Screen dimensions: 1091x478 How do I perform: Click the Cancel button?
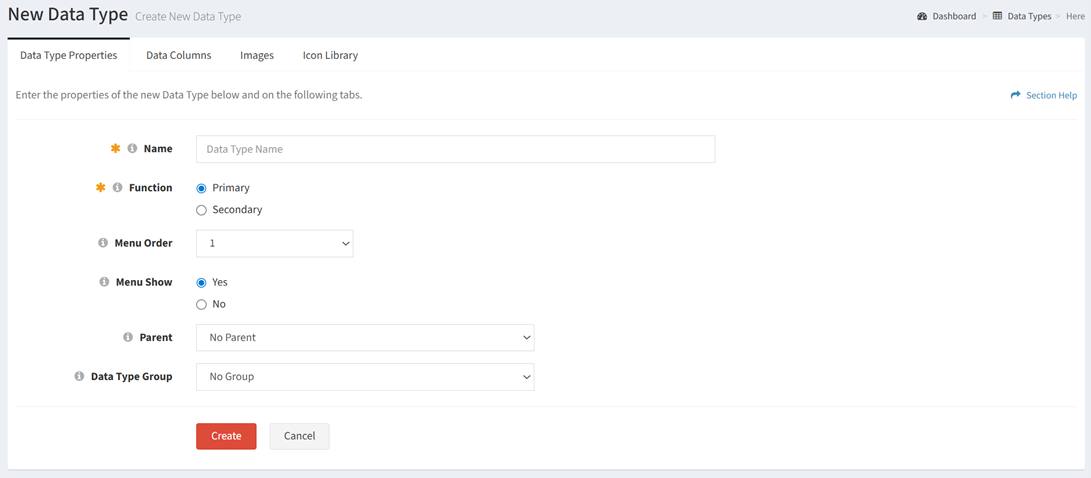[x=300, y=436]
